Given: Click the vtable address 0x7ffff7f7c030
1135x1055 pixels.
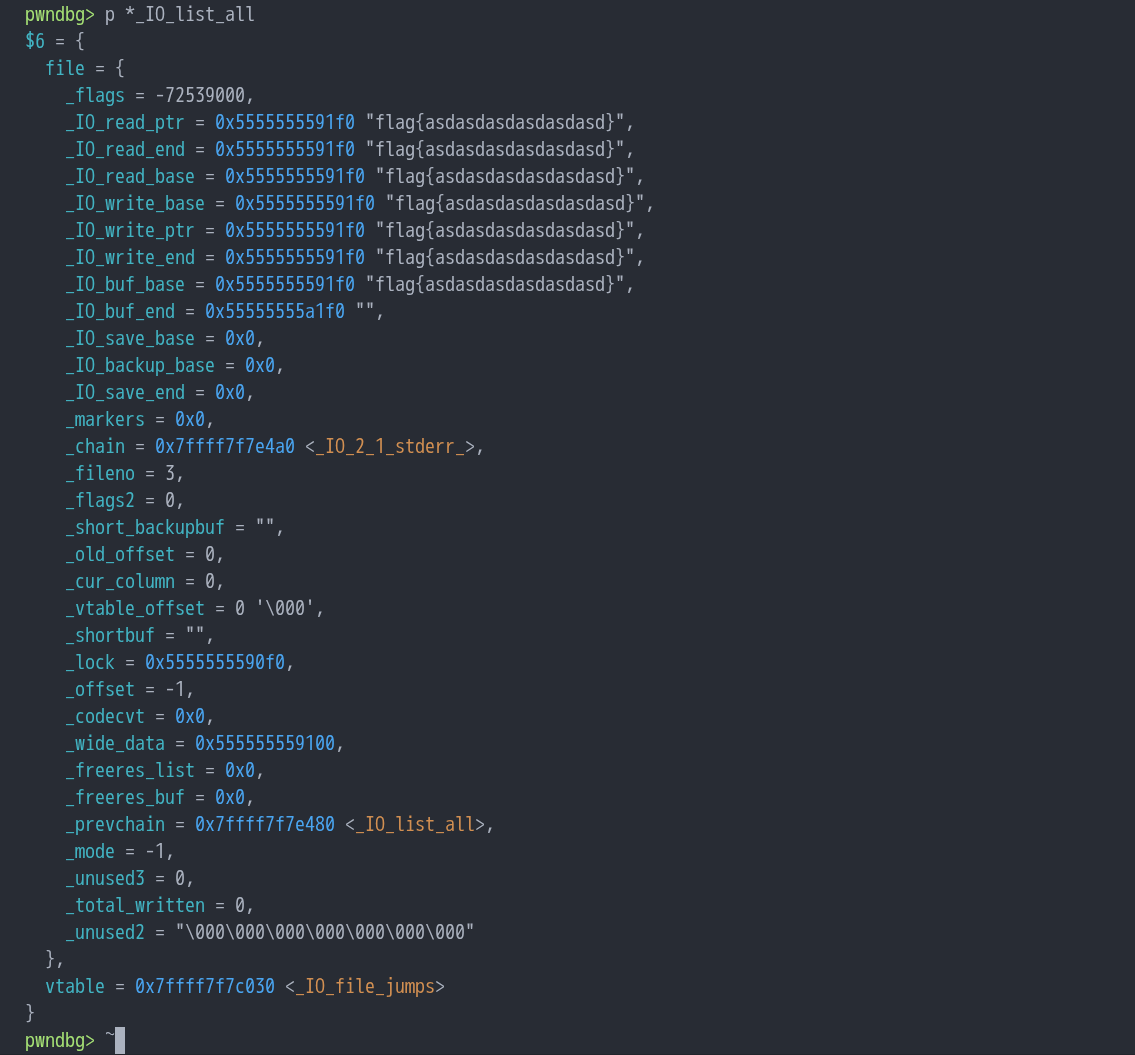Looking at the screenshot, I should point(205,987).
